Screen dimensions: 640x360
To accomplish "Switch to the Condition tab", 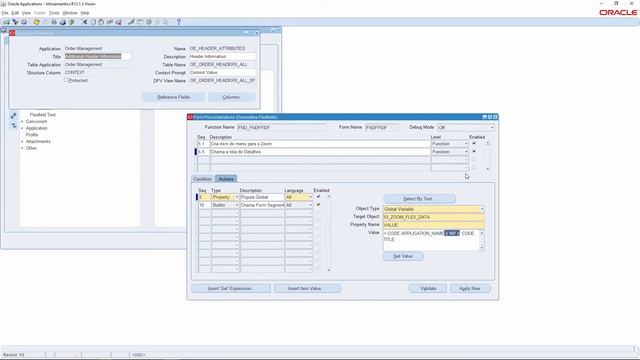I will click(202, 179).
